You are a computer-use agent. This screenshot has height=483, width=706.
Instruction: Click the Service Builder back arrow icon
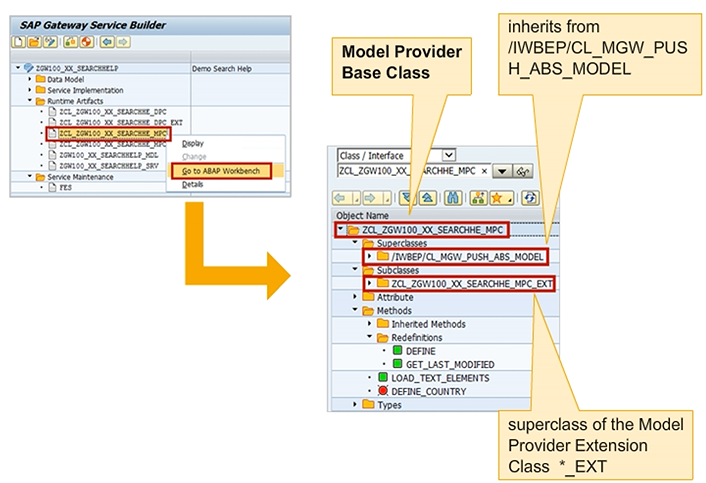point(105,43)
